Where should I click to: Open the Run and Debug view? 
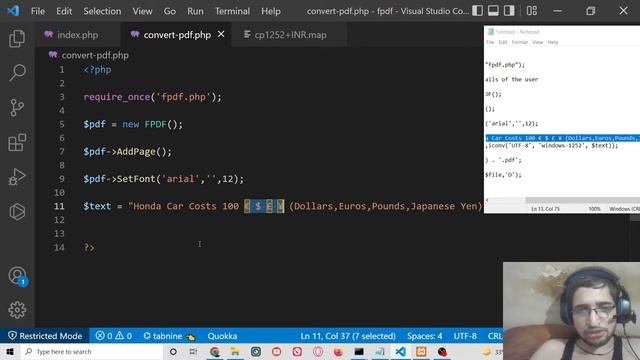coord(17,177)
